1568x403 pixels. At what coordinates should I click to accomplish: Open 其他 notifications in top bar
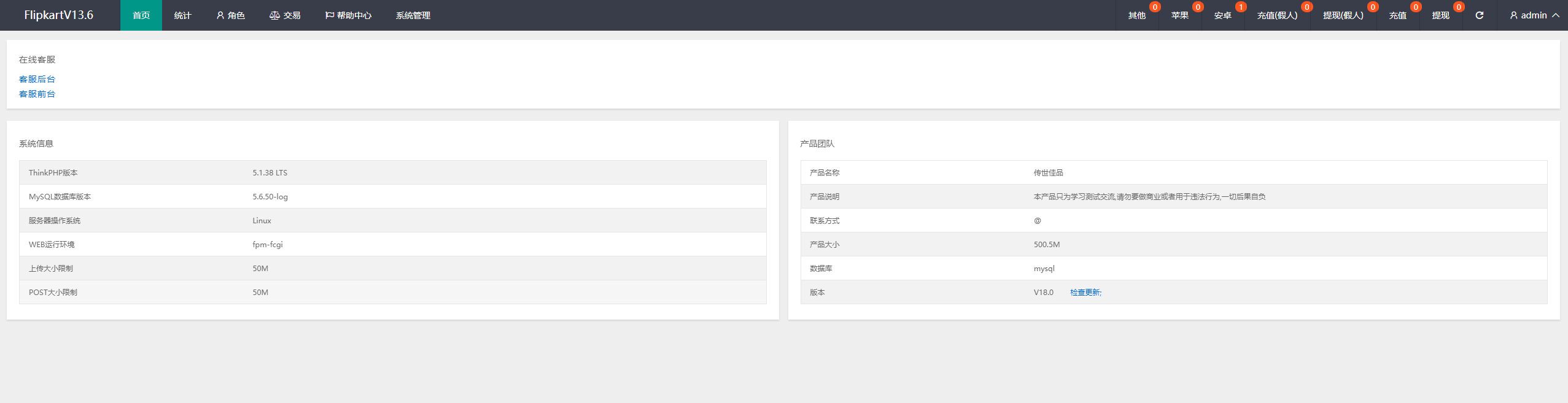[x=1137, y=15]
